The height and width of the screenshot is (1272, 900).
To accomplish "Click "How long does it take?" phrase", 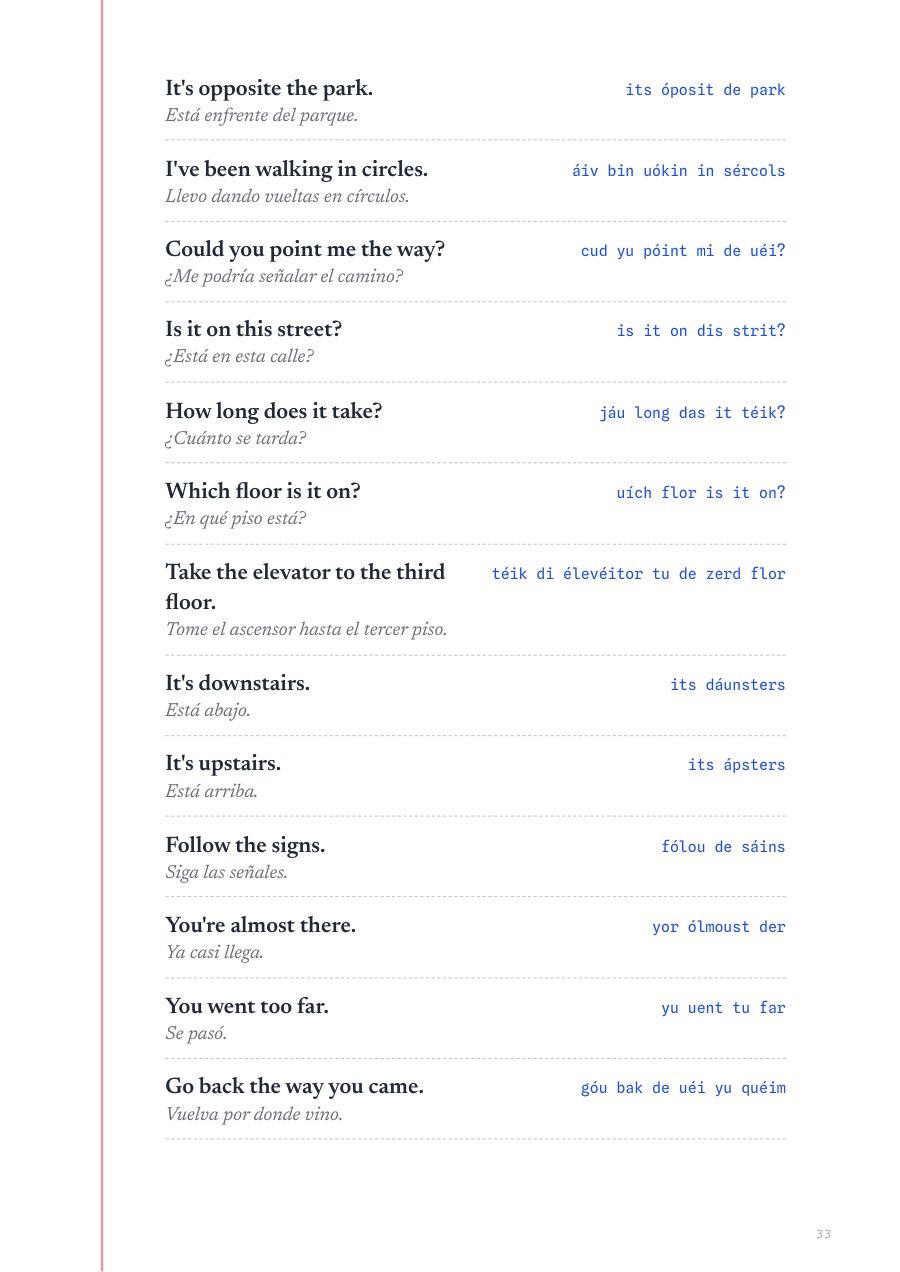I will [274, 411].
